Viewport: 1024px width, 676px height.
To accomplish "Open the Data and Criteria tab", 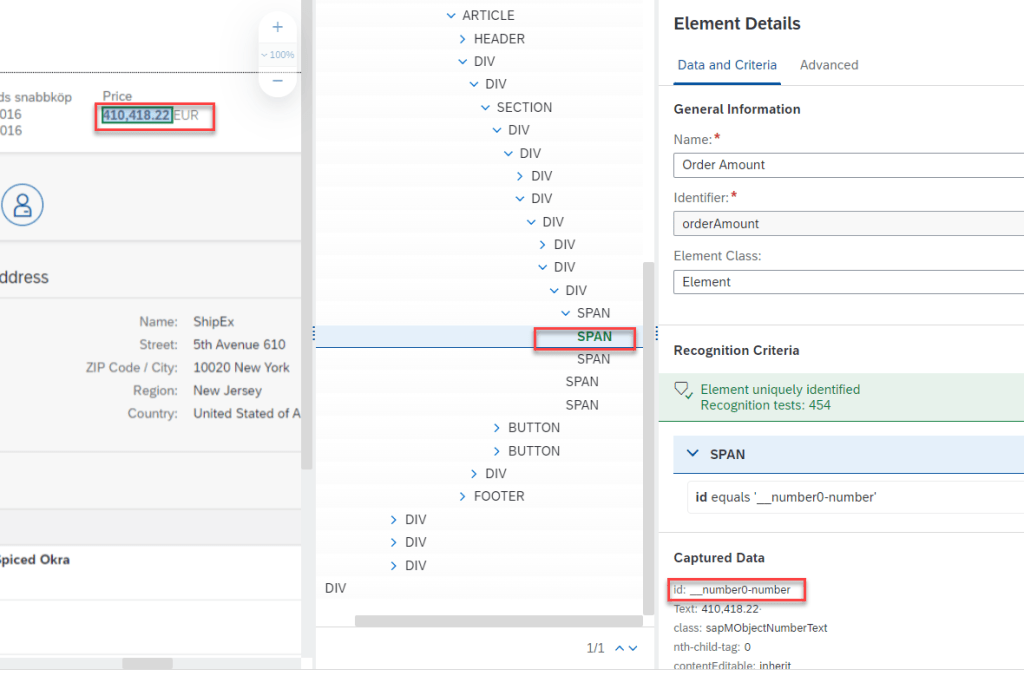I will 727,65.
